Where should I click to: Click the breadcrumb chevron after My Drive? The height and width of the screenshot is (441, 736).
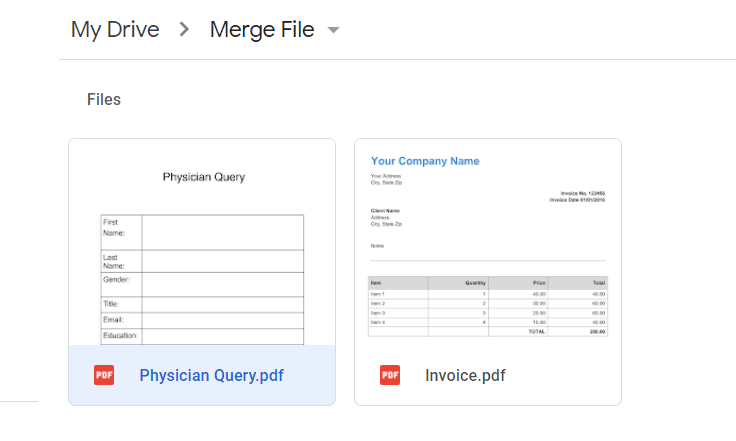(x=184, y=30)
